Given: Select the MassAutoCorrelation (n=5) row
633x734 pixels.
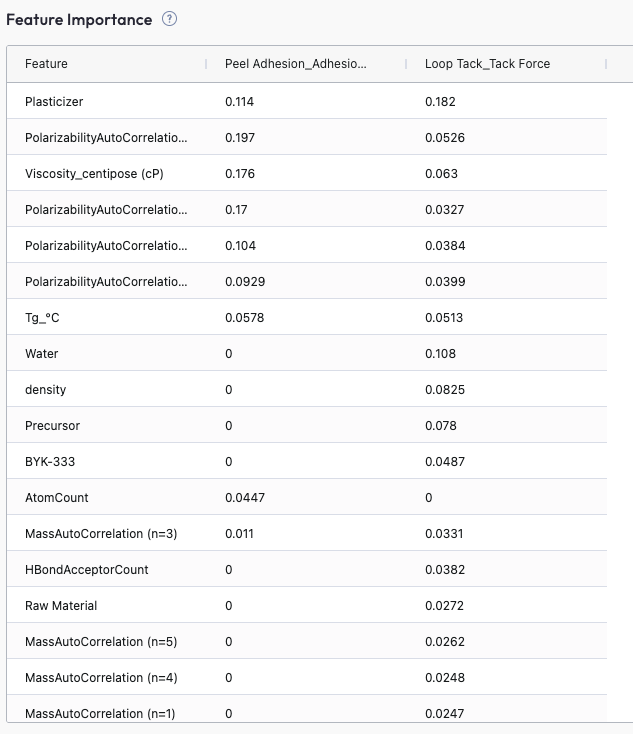Looking at the screenshot, I should coord(307,642).
